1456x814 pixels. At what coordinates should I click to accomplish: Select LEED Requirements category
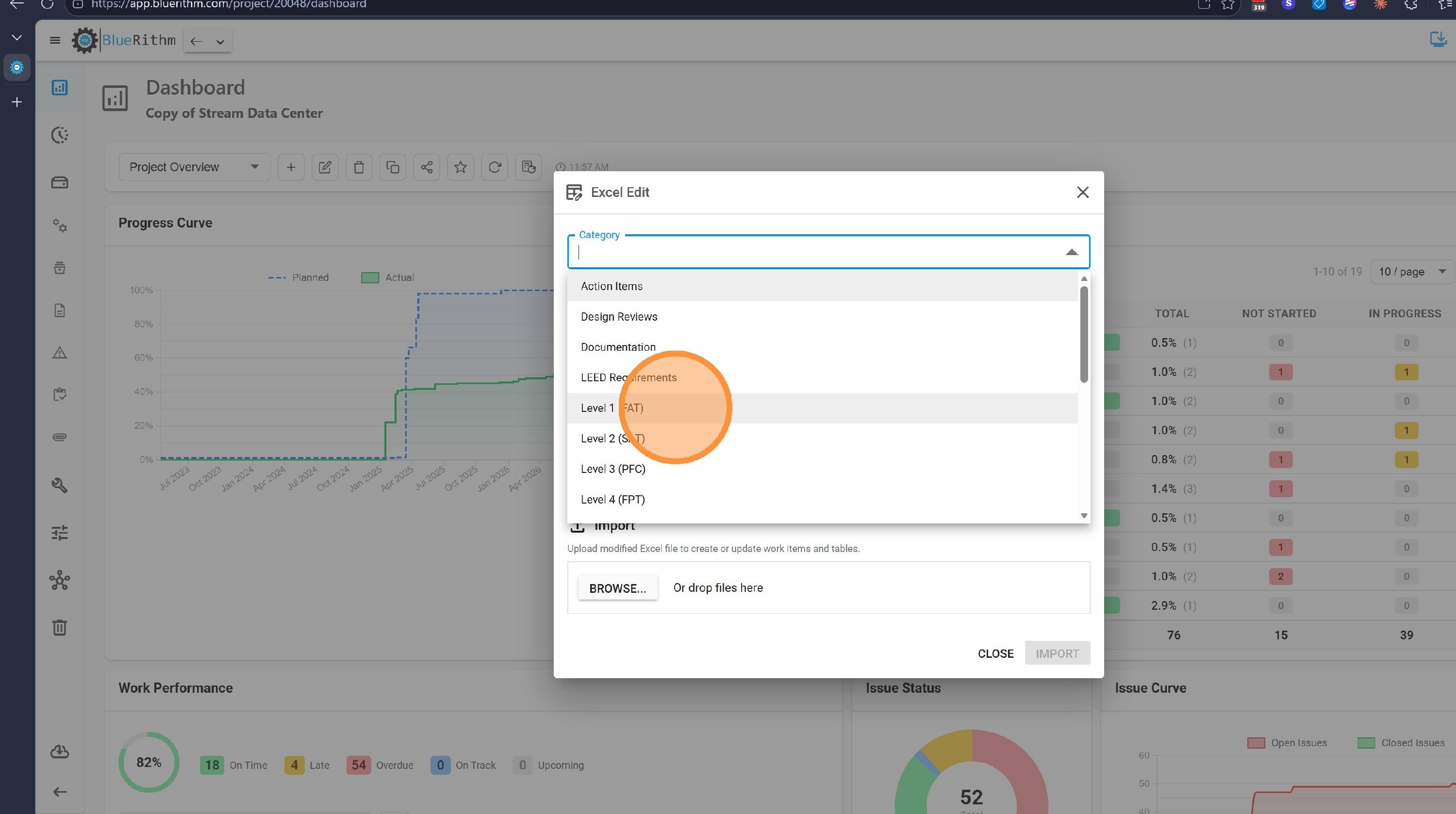822,377
